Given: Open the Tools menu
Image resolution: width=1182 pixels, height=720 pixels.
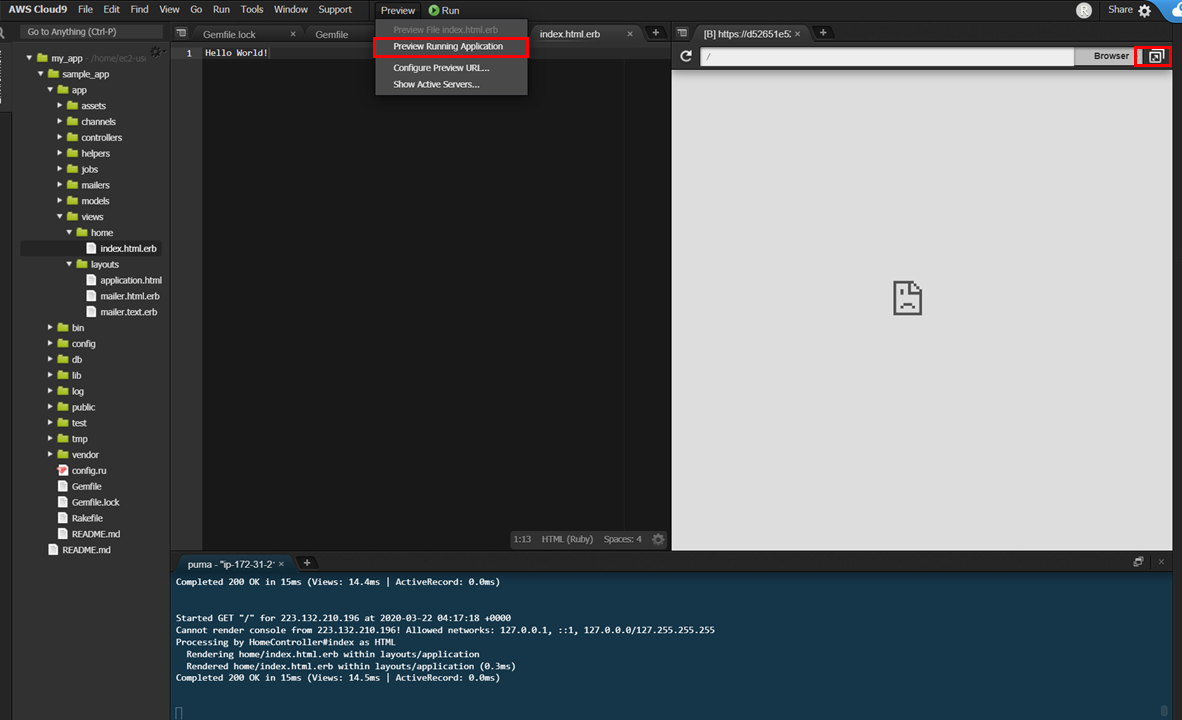Looking at the screenshot, I should pyautogui.click(x=252, y=10).
